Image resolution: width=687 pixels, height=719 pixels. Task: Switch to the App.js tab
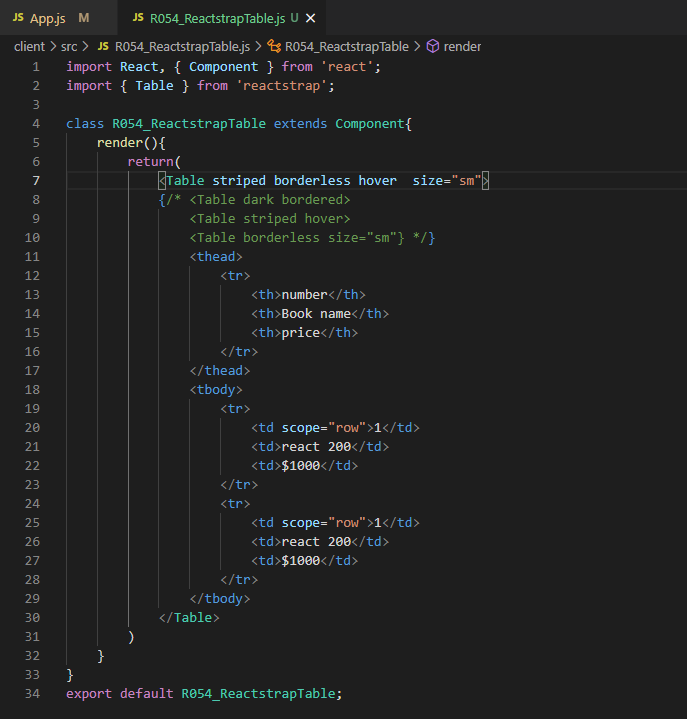[x=59, y=18]
